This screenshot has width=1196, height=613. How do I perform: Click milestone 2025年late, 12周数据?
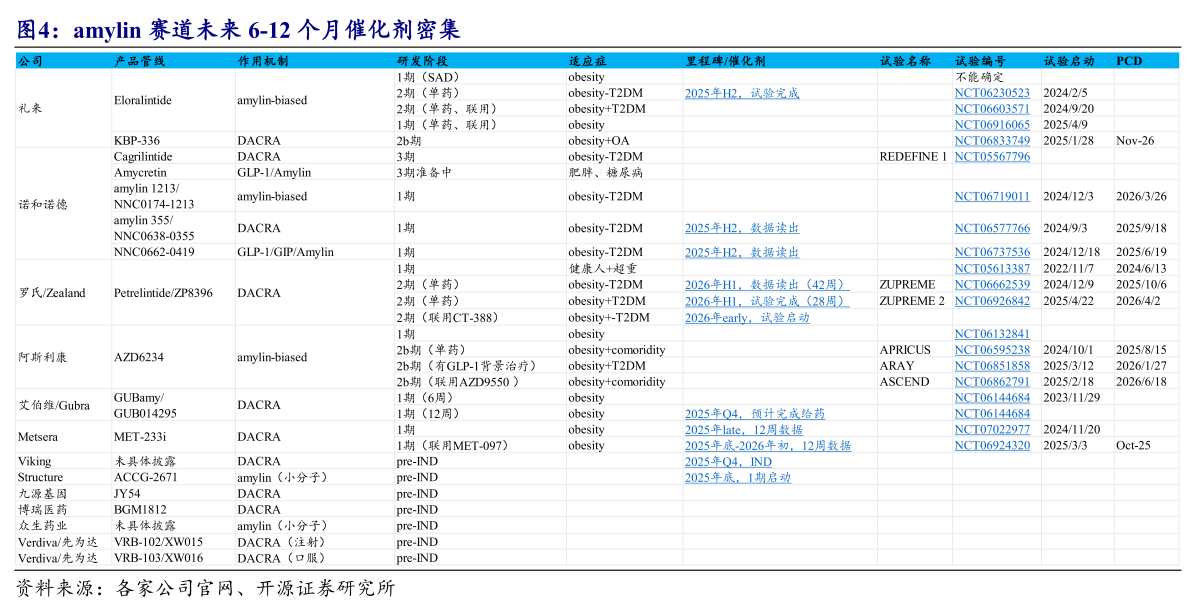point(744,430)
